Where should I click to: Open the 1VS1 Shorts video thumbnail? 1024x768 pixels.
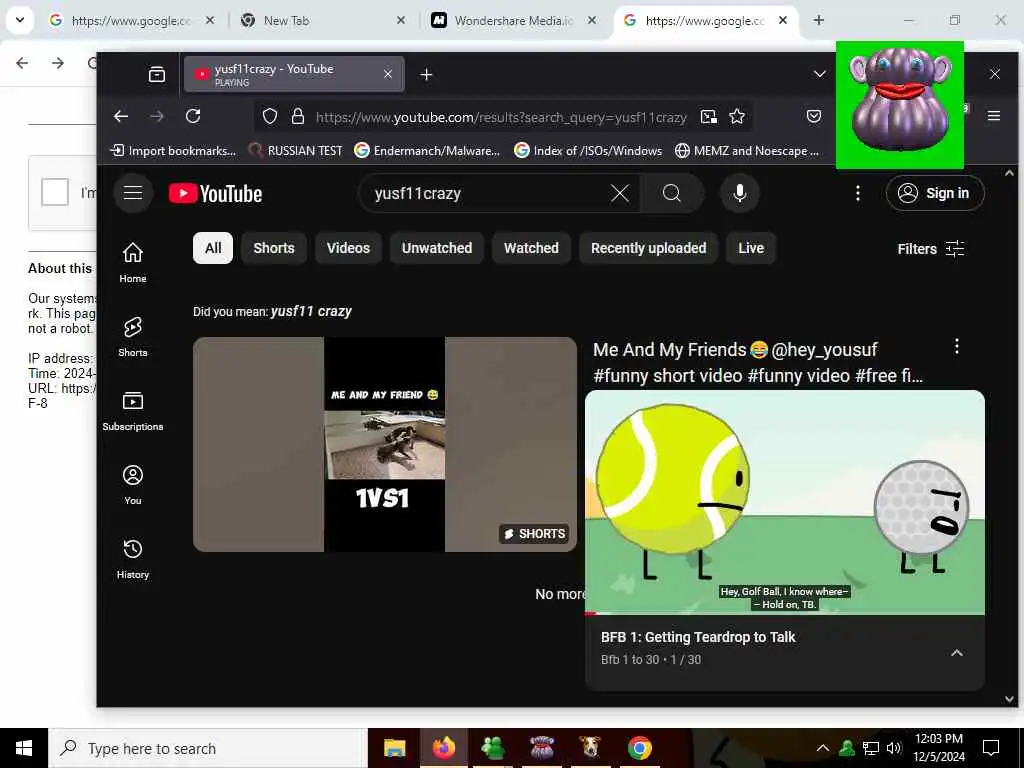pyautogui.click(x=385, y=444)
